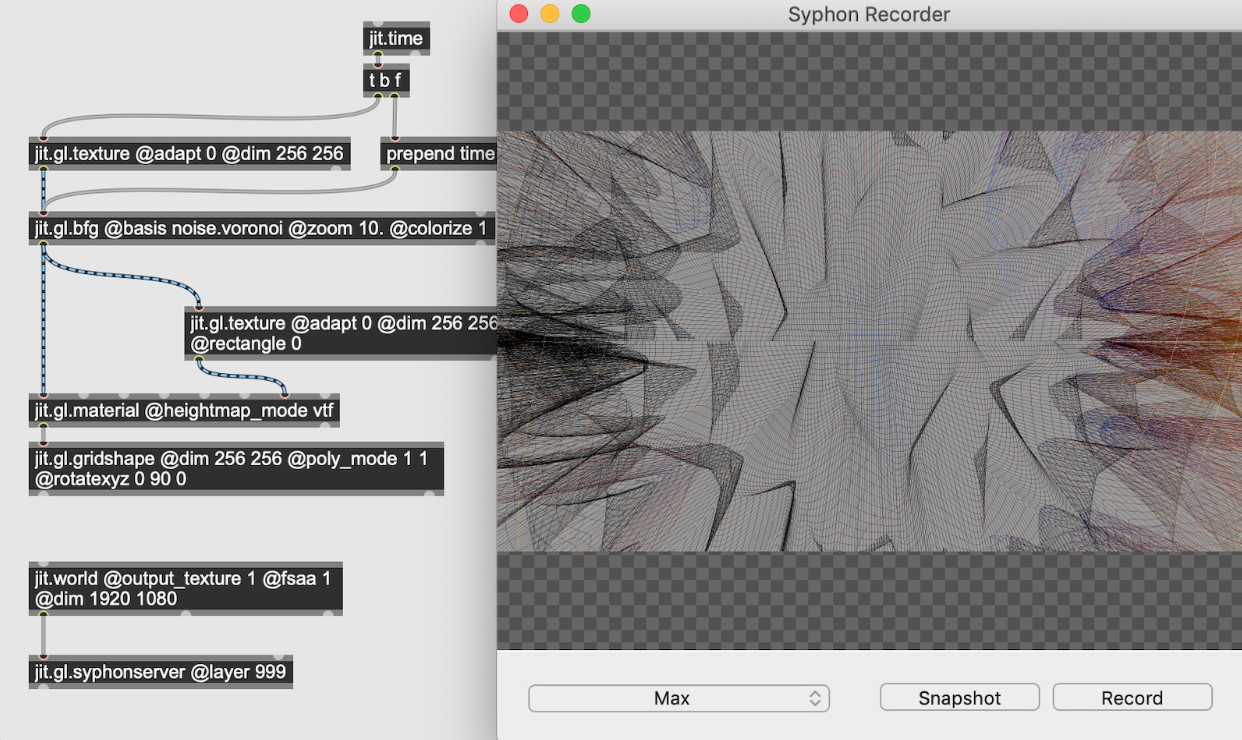The width and height of the screenshot is (1242, 740).
Task: Click the Syphon Recorder video preview
Action: coord(869,341)
